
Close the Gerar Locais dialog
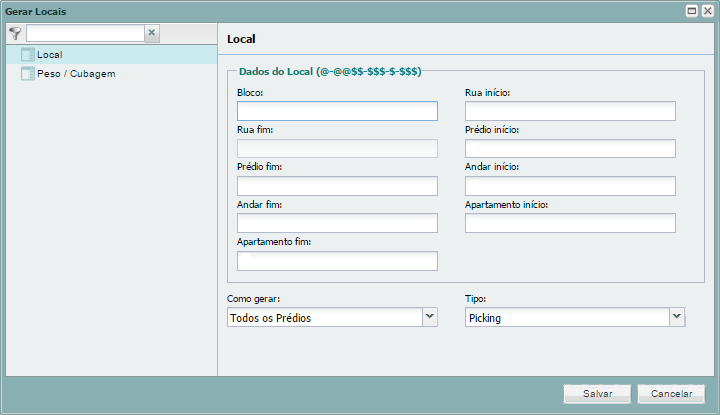click(x=708, y=11)
